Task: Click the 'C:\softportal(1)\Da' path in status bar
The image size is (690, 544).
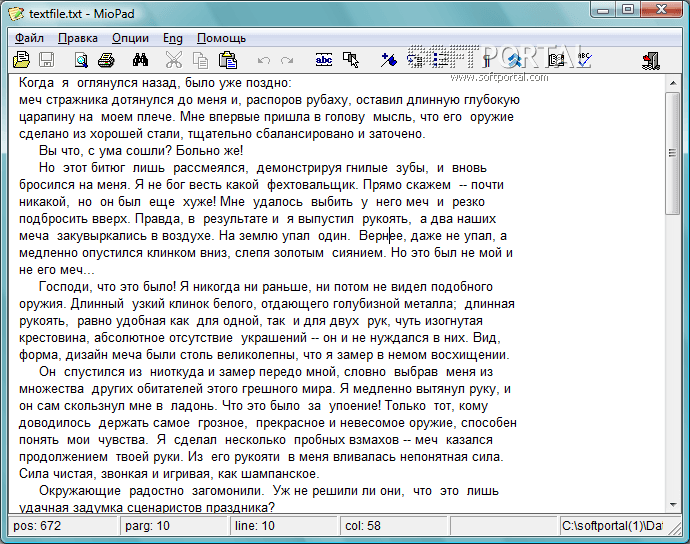Action: (612, 526)
